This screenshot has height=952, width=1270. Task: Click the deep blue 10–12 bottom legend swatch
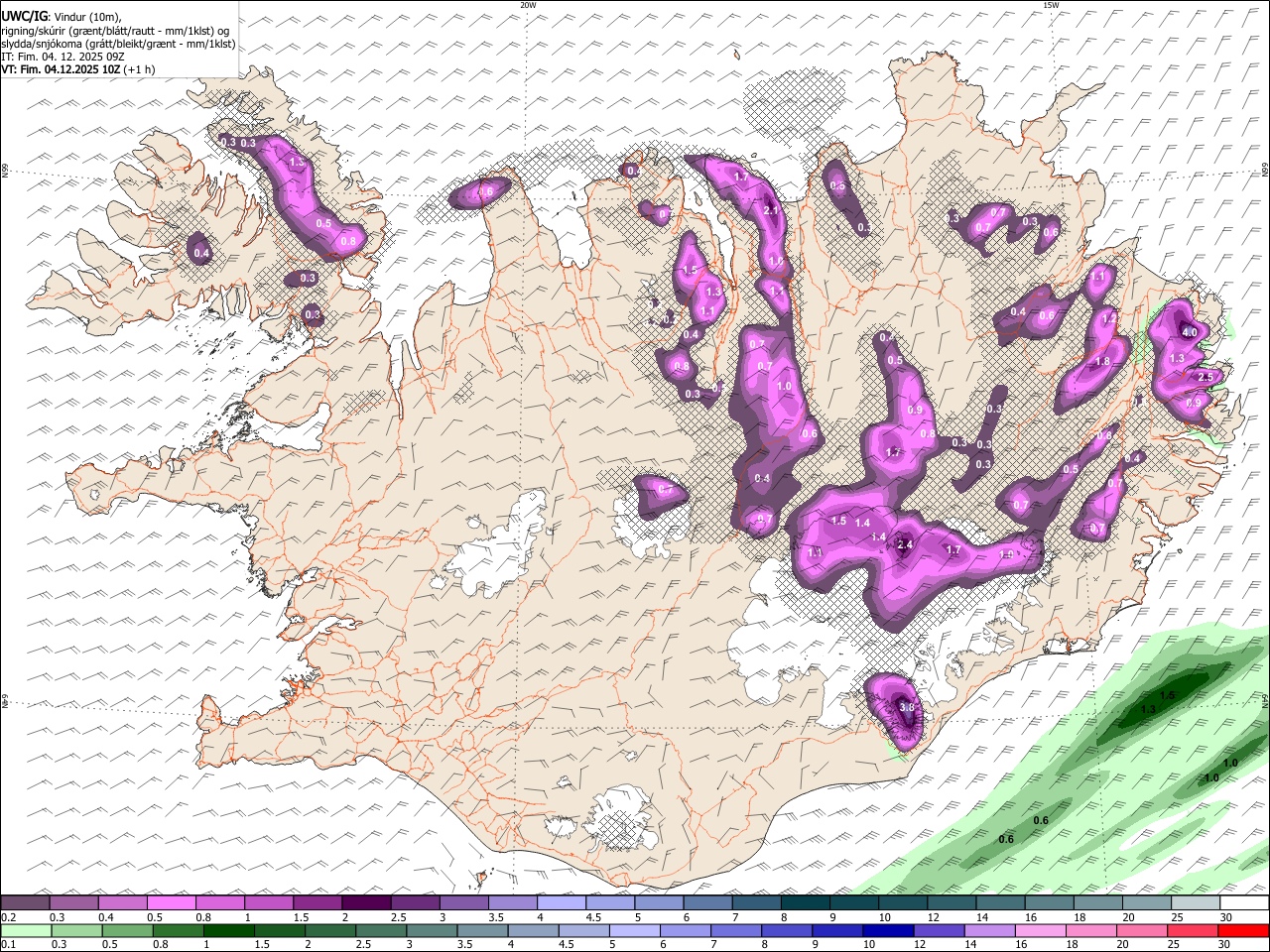tap(888, 930)
